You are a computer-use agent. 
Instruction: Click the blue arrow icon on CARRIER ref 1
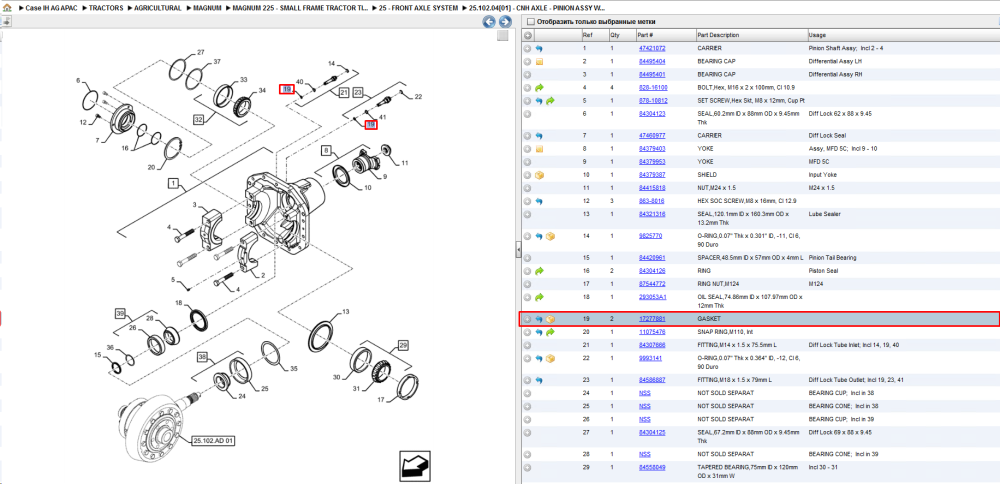tap(539, 48)
